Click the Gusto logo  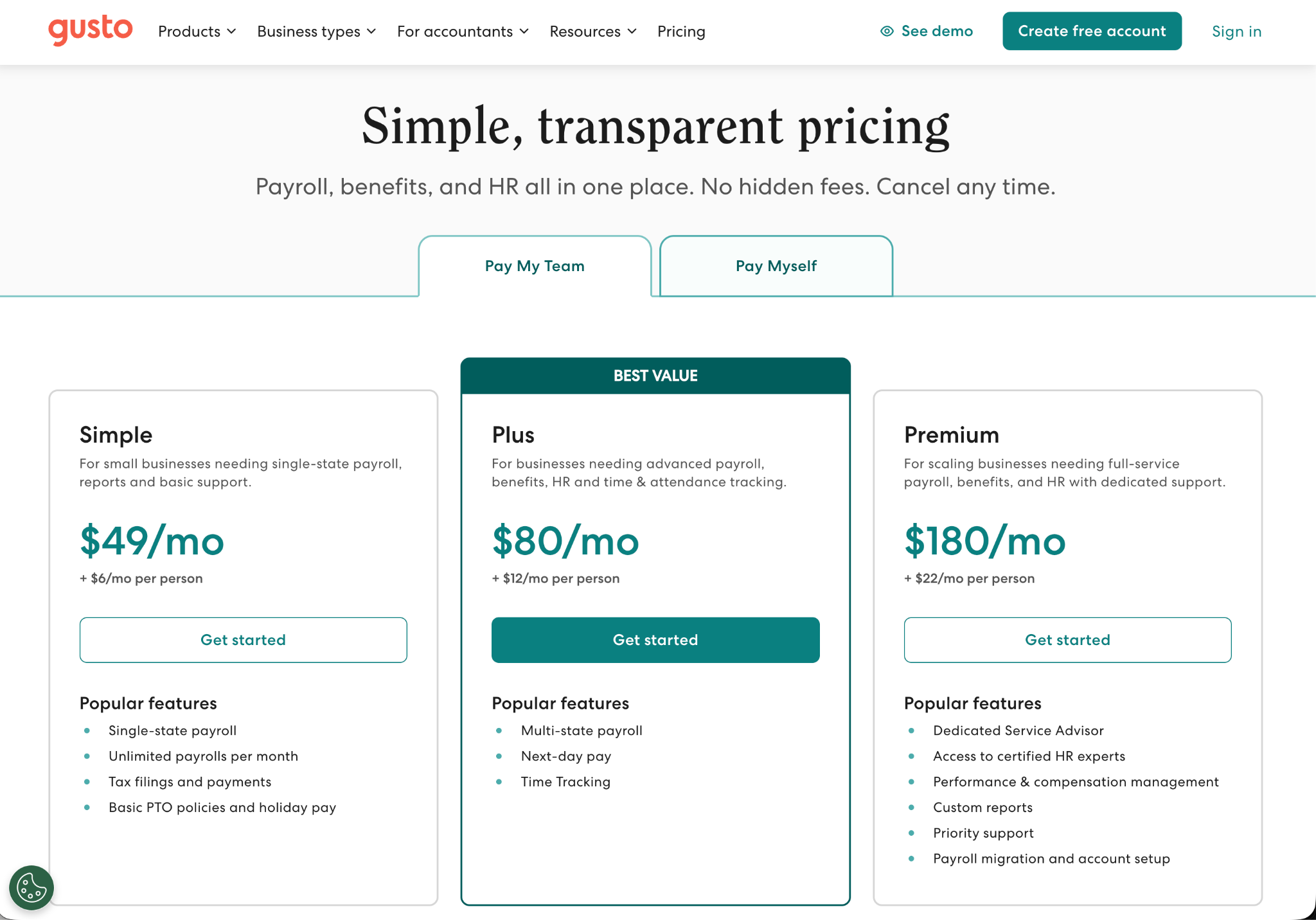pyautogui.click(x=91, y=30)
